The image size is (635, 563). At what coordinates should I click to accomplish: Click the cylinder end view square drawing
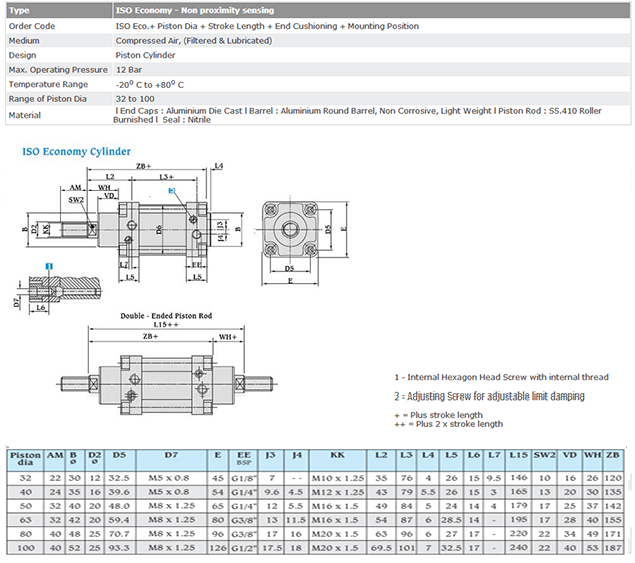click(290, 230)
